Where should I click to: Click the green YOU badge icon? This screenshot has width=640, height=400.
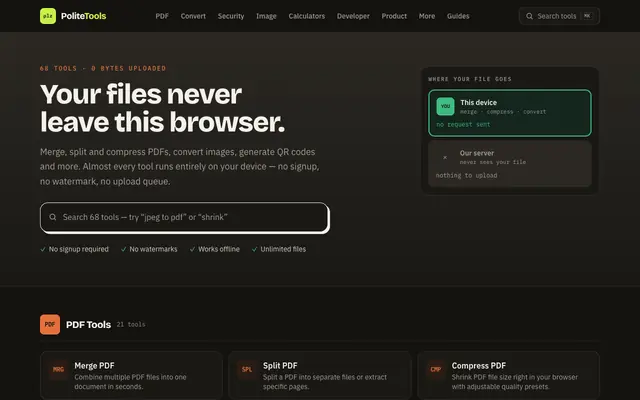pyautogui.click(x=445, y=106)
